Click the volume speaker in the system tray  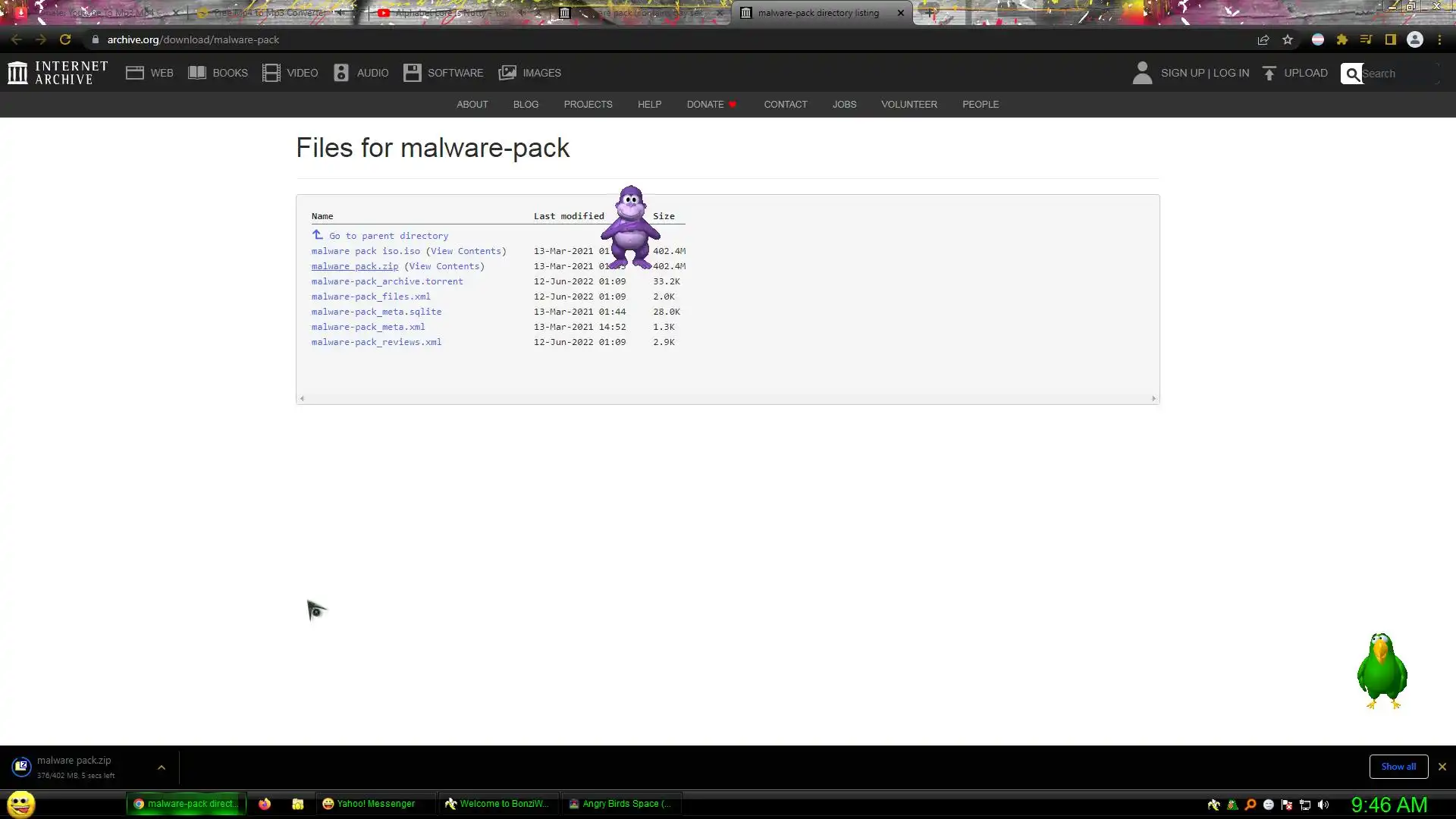(1323, 805)
